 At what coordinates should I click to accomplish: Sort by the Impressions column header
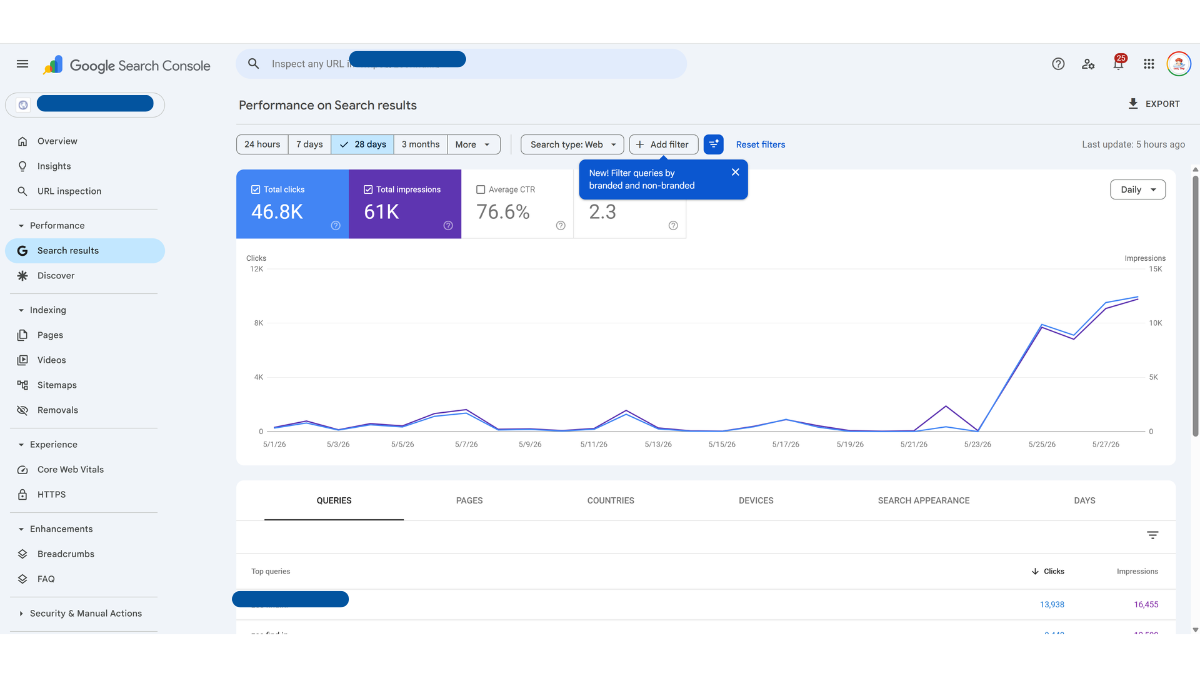(x=1137, y=572)
